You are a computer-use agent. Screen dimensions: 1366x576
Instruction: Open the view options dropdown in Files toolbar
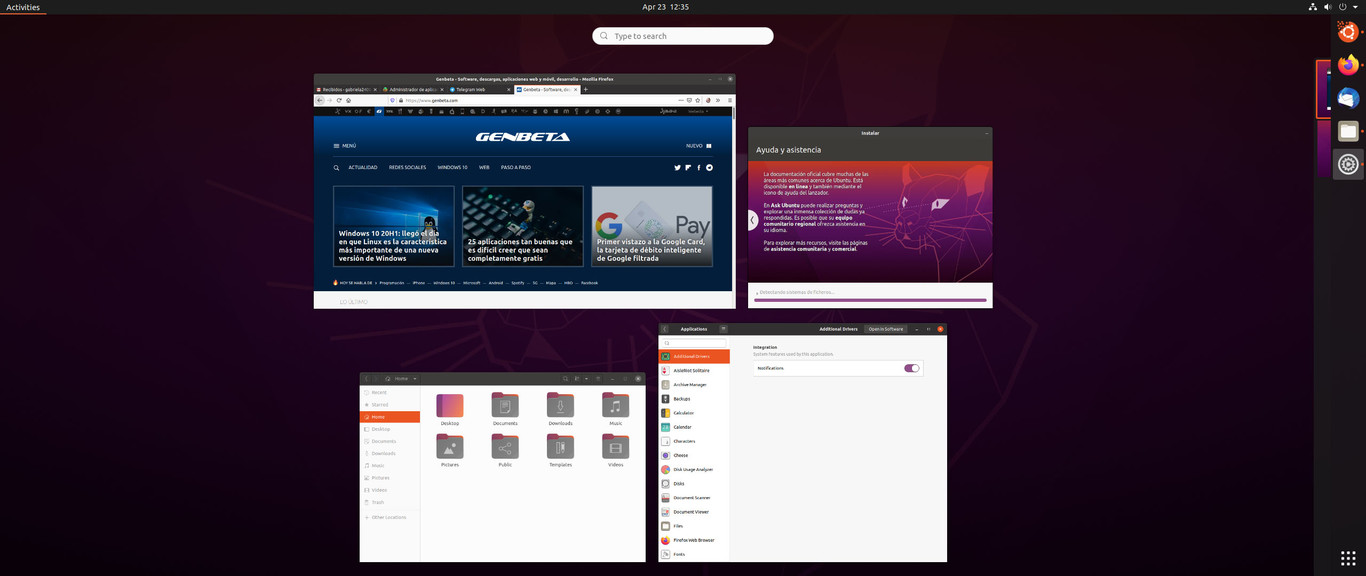pos(588,379)
